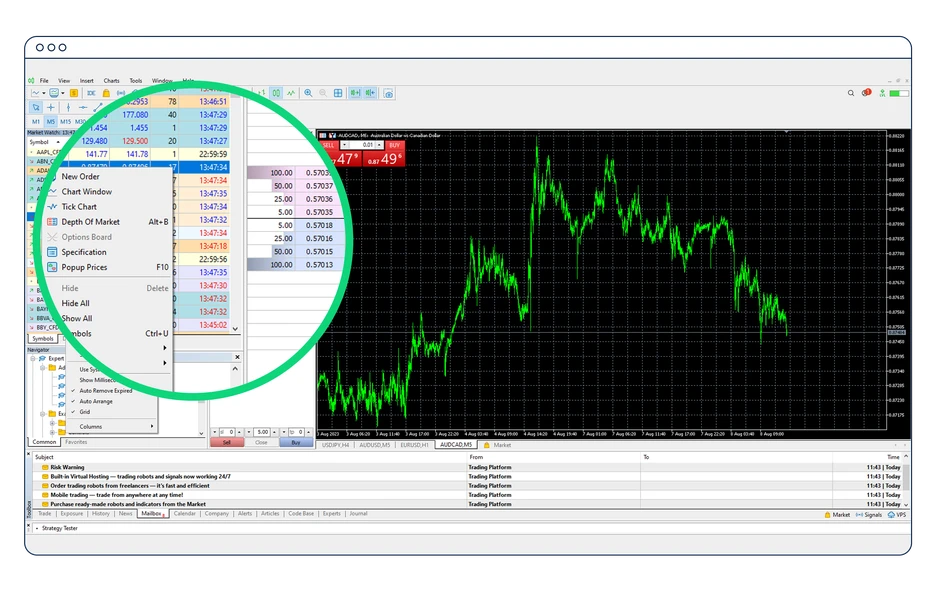Switch to the USDJPY,H4 chart tab

pyautogui.click(x=336, y=445)
